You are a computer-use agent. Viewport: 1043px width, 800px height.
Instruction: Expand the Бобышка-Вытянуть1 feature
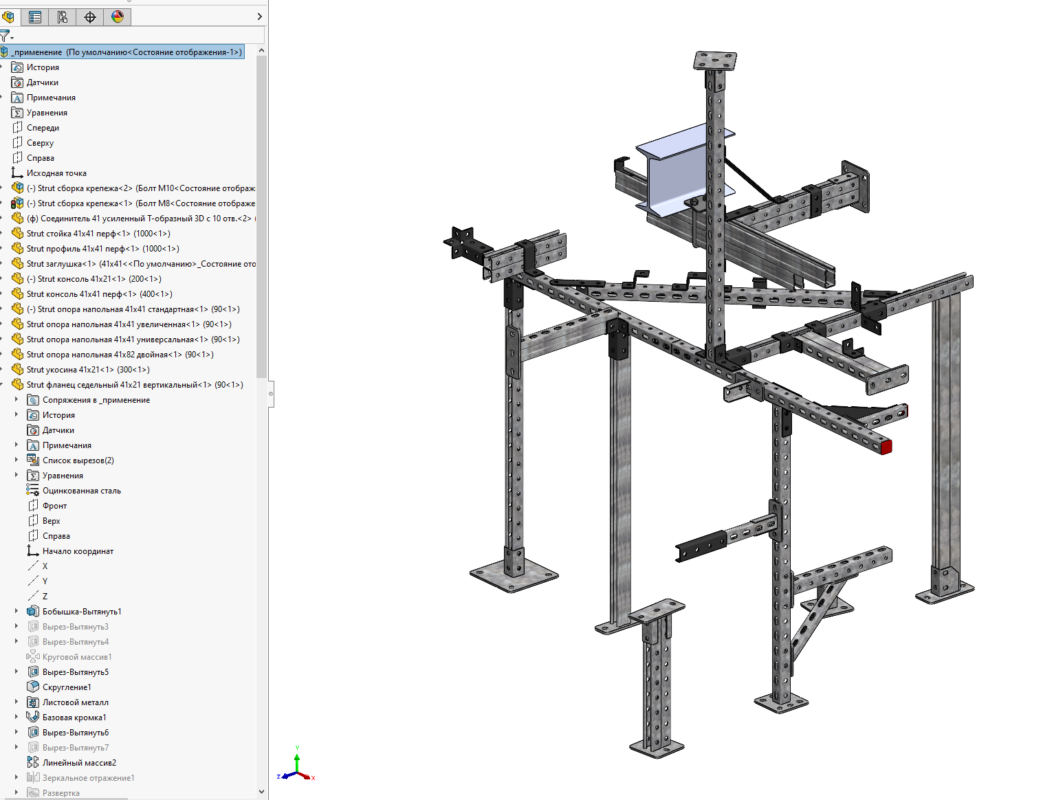[17, 611]
